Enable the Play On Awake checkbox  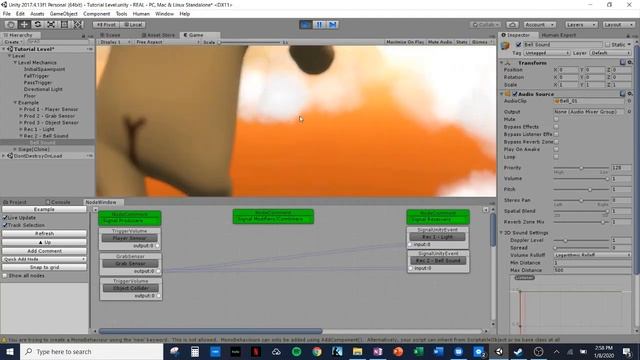556,149
